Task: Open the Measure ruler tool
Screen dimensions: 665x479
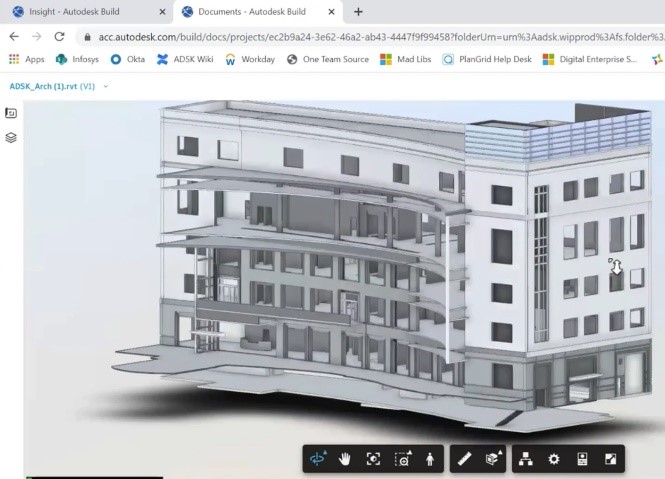Action: [x=464, y=459]
